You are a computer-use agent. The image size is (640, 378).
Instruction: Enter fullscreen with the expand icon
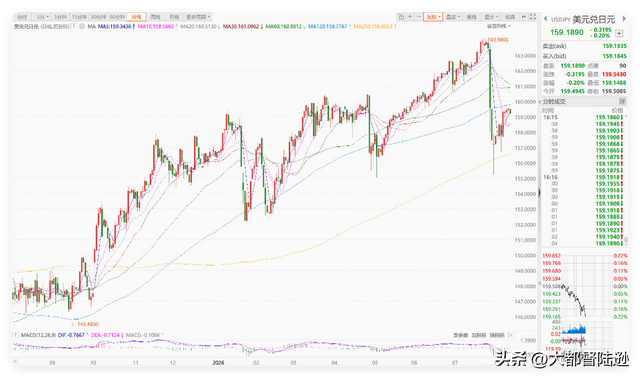coord(533,17)
